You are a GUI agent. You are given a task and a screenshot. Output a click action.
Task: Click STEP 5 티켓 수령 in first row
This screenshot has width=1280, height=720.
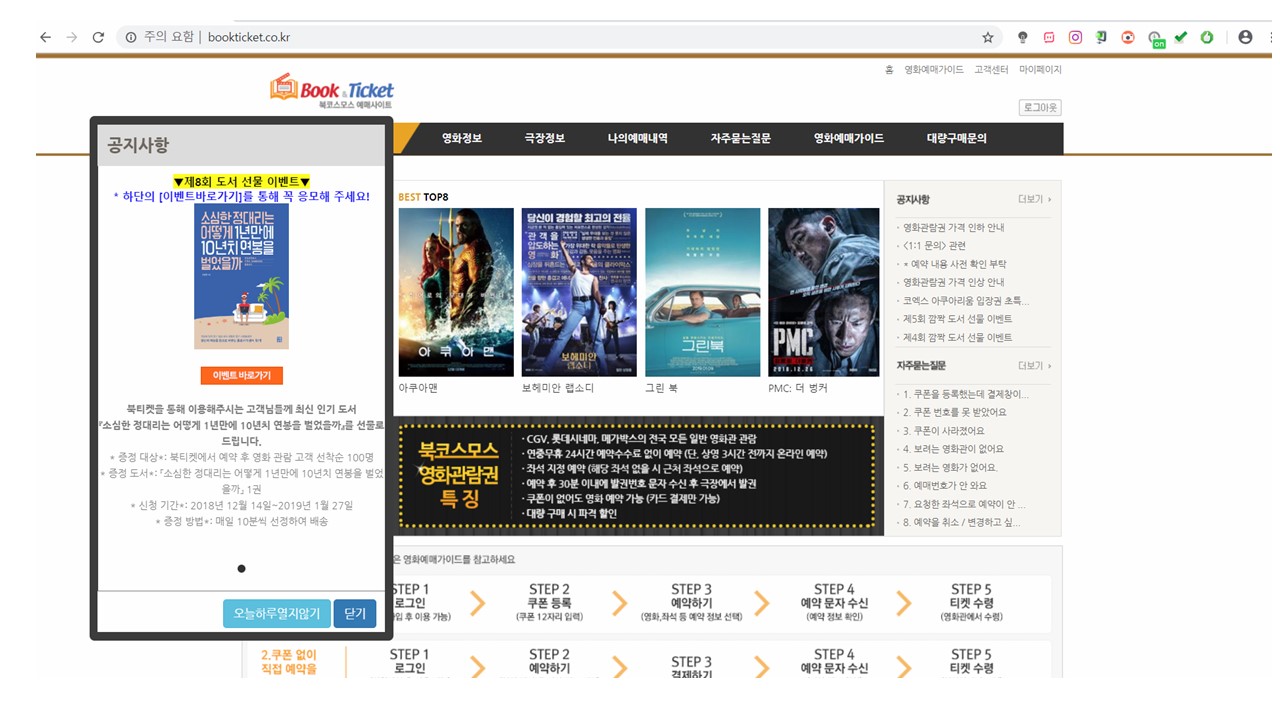971,603
